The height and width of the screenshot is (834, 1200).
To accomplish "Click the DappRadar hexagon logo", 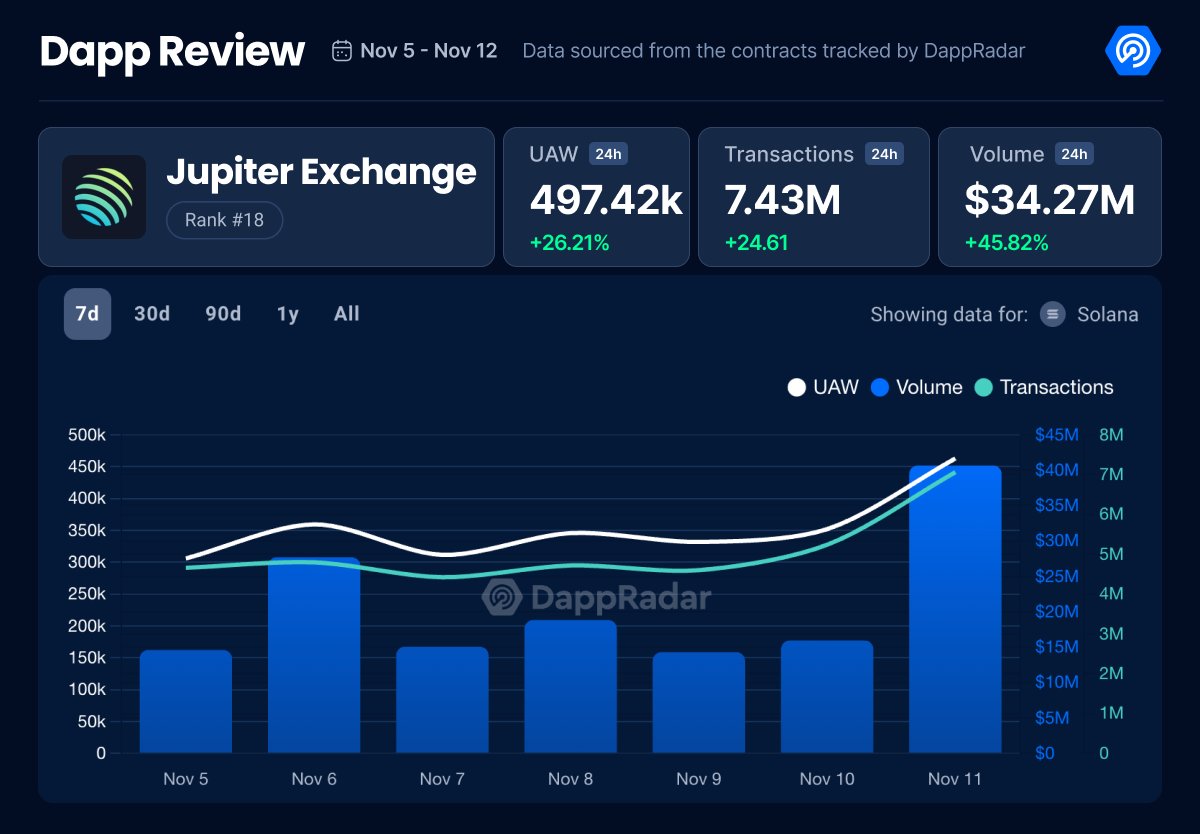I will tap(1133, 49).
